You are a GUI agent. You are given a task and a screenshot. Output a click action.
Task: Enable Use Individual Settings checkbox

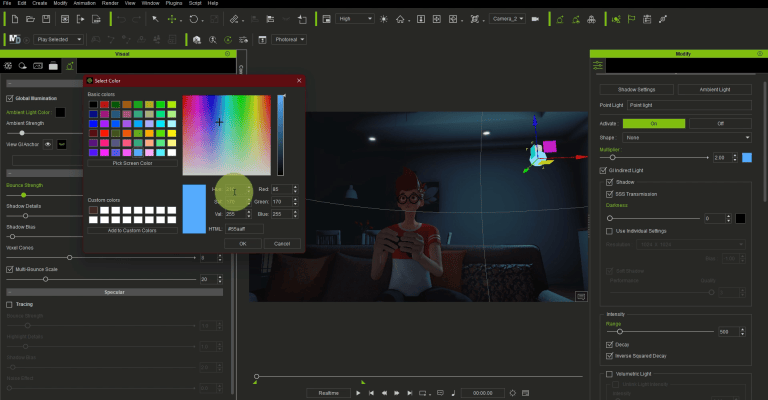(x=610, y=231)
